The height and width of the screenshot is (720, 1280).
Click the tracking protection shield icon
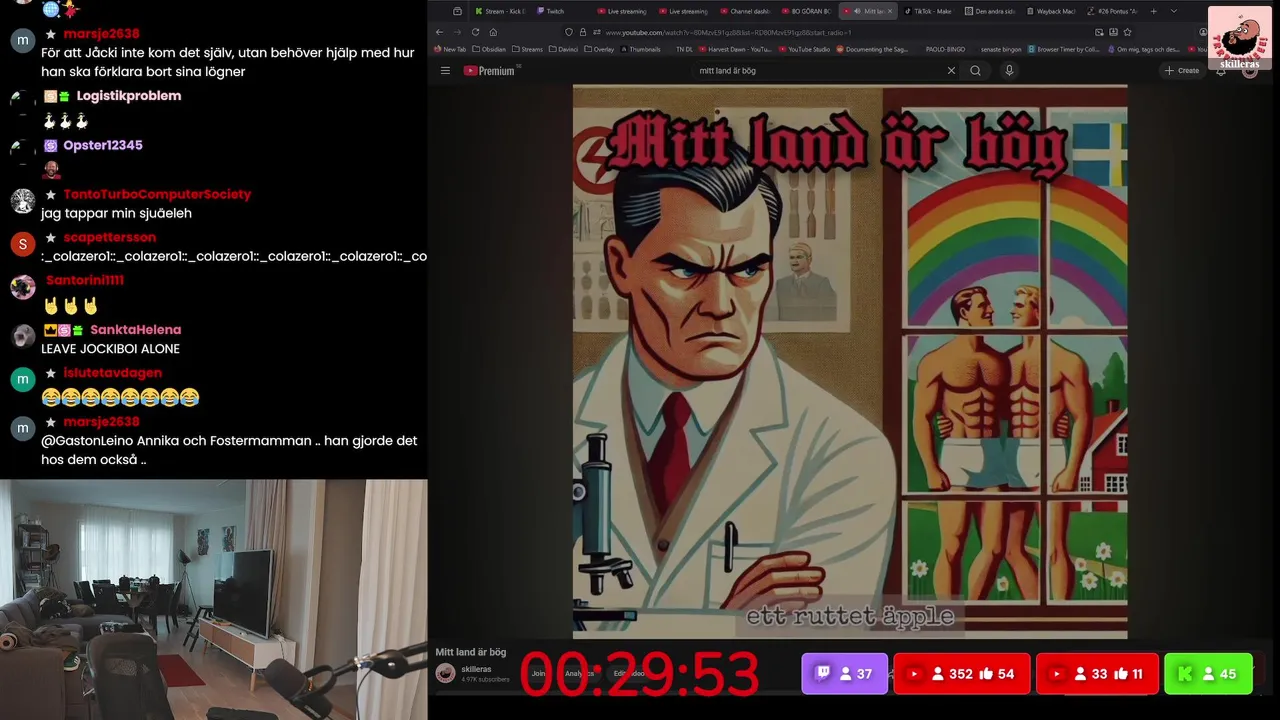(569, 32)
